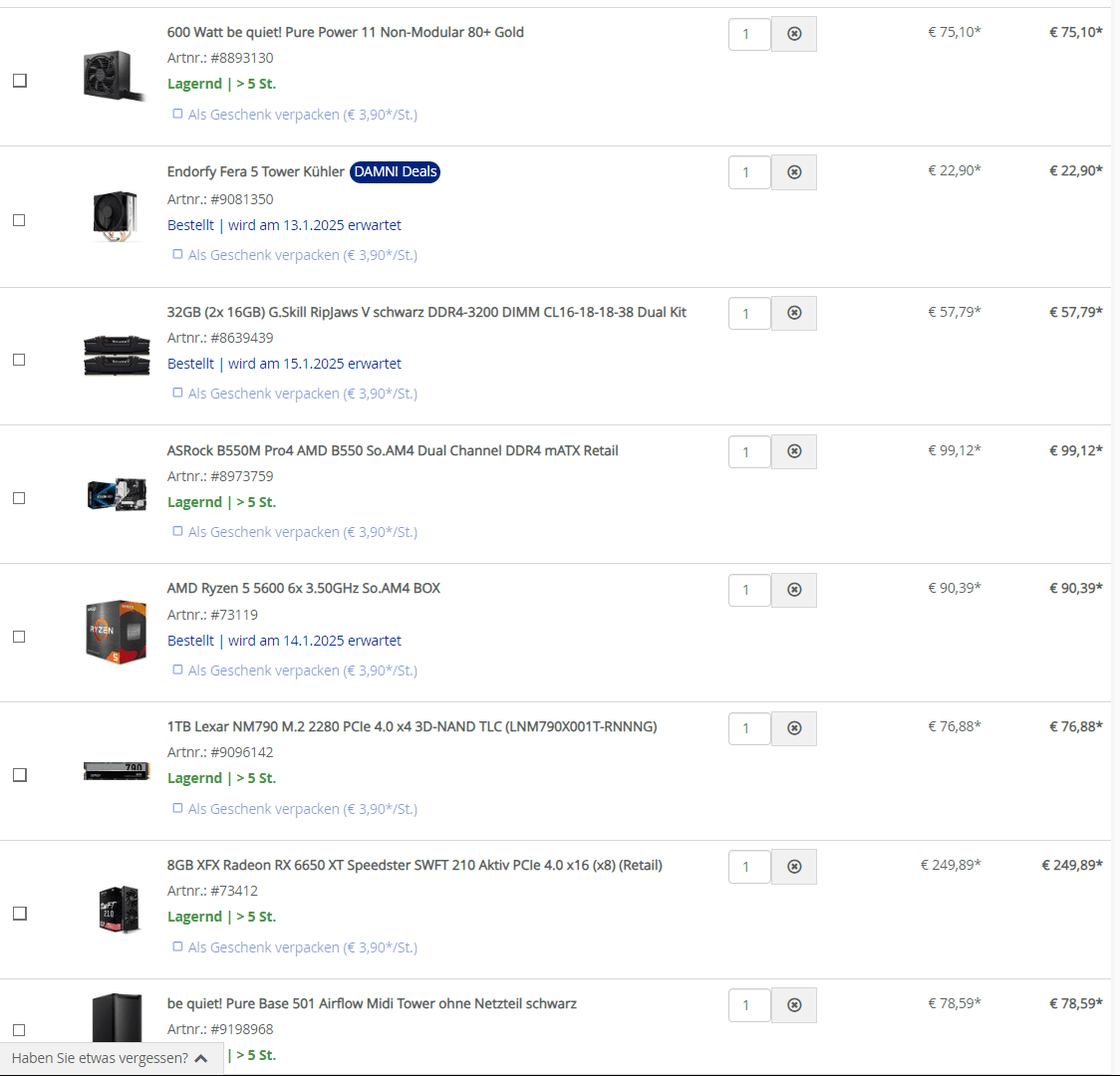This screenshot has height=1076, width=1120.
Task: Open the be quiet! Pure Base 501 Airflow link
Action: tap(372, 1004)
